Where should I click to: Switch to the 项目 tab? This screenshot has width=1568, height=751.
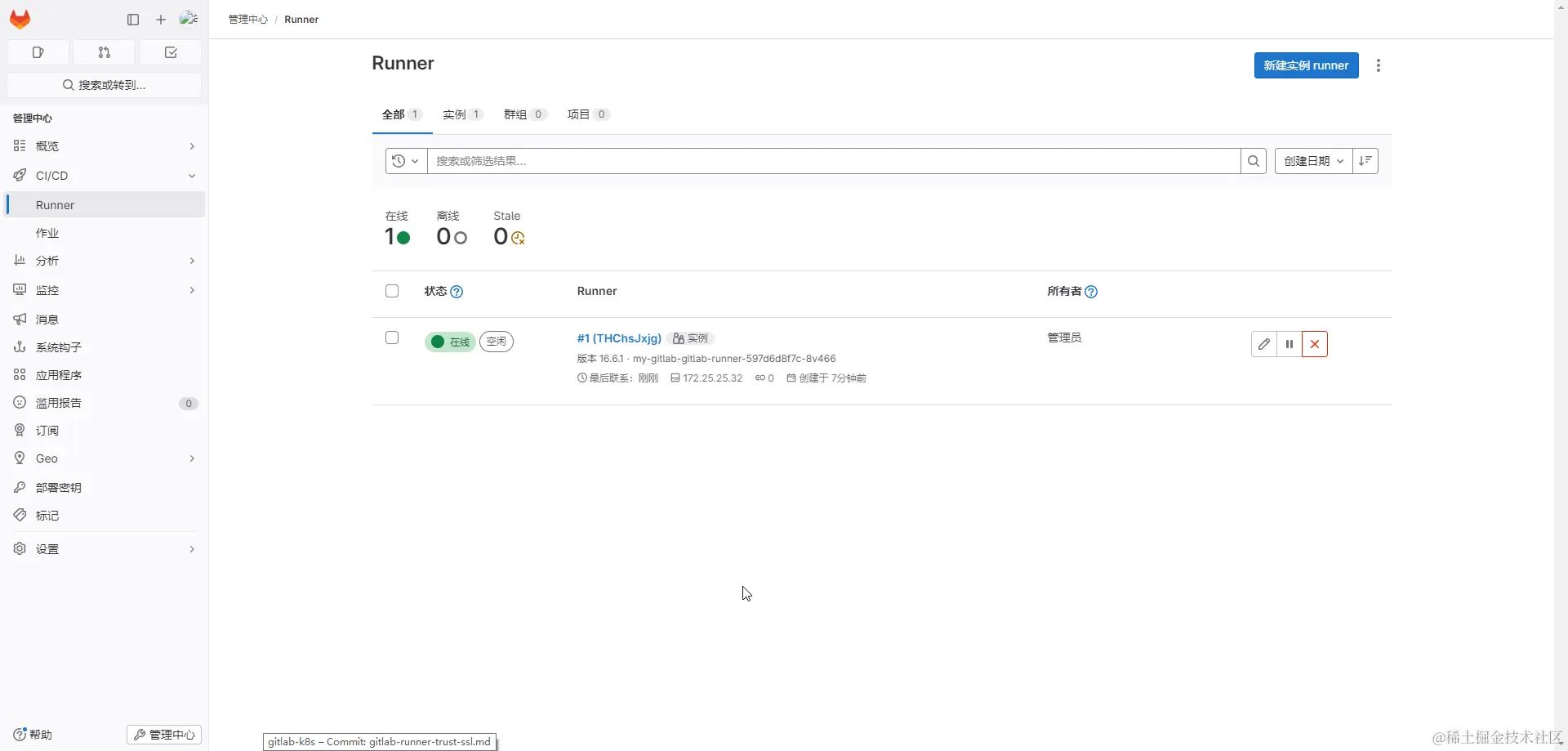pos(588,114)
